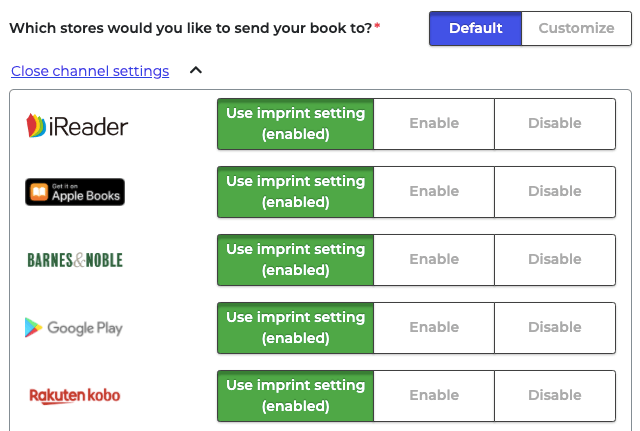Disable the Barnes & Noble channel
Screen dimensions: 640x431
coord(555,260)
